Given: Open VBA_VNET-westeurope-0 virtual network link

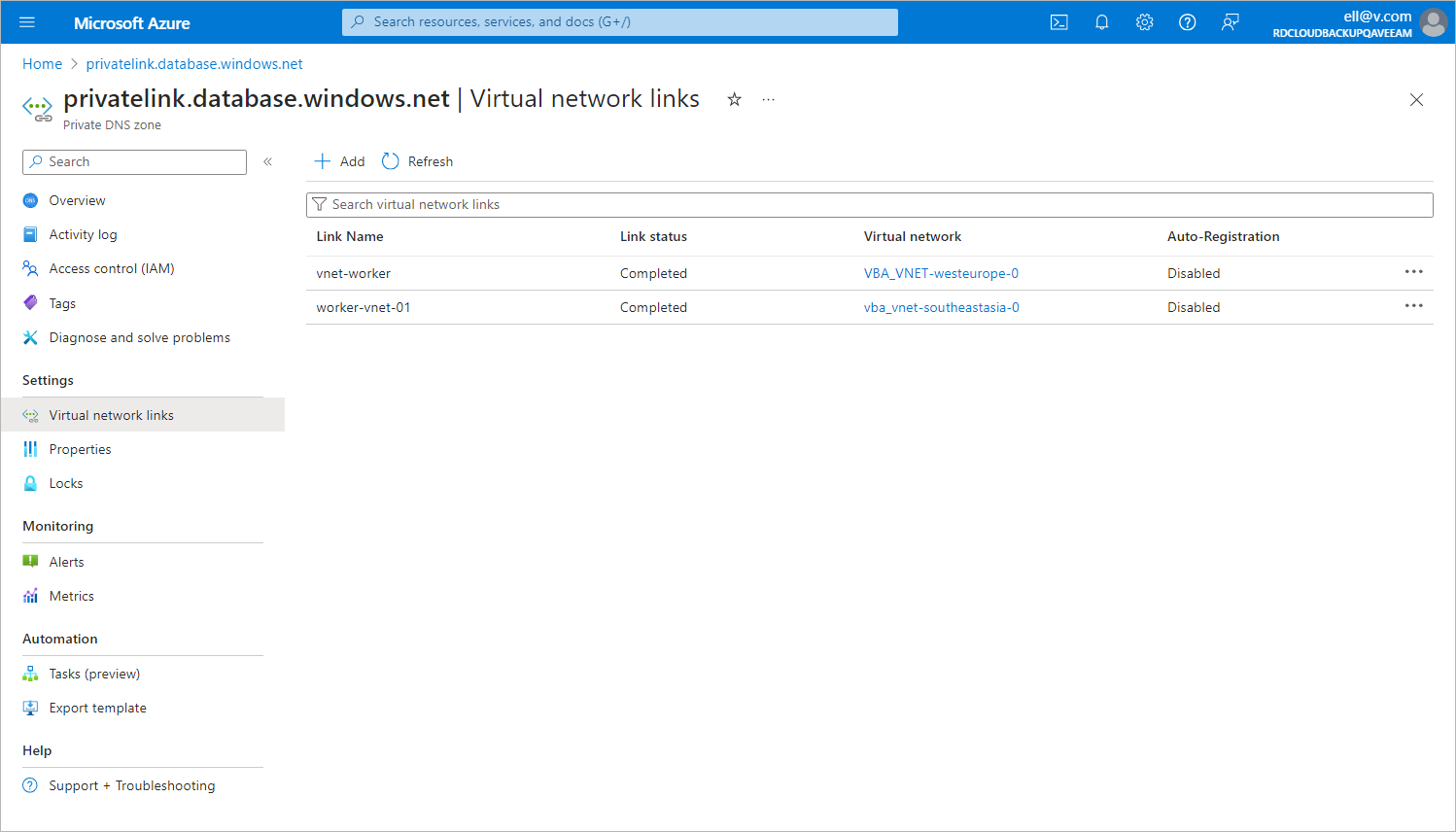Looking at the screenshot, I should (941, 273).
